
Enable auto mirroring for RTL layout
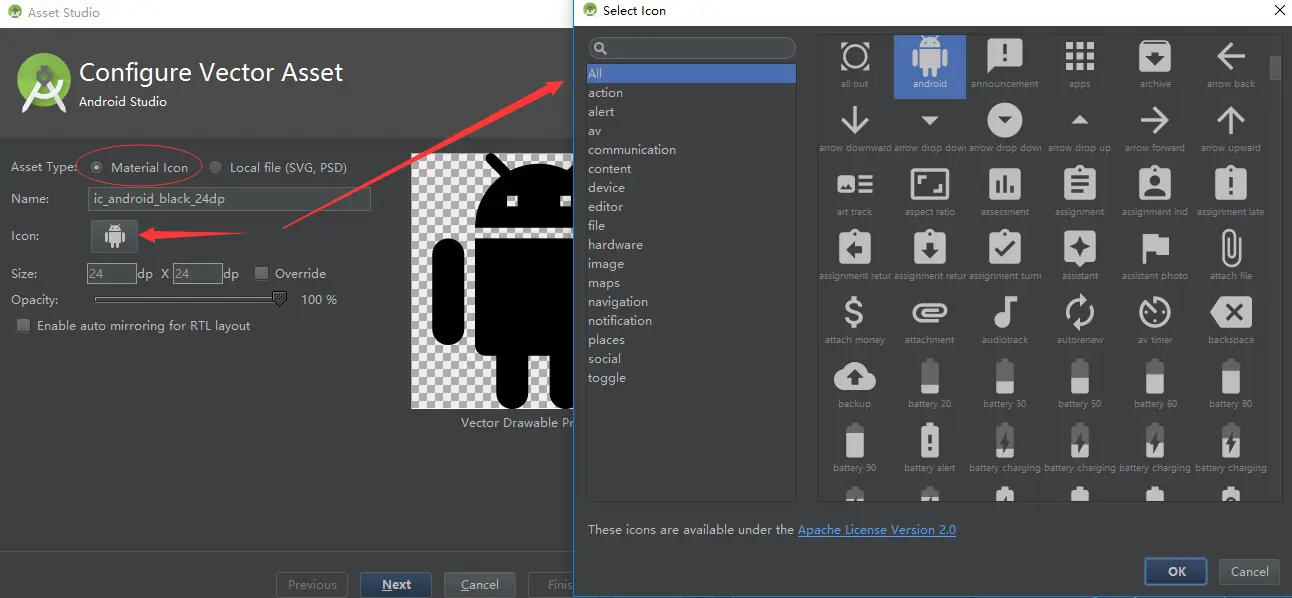tap(24, 326)
